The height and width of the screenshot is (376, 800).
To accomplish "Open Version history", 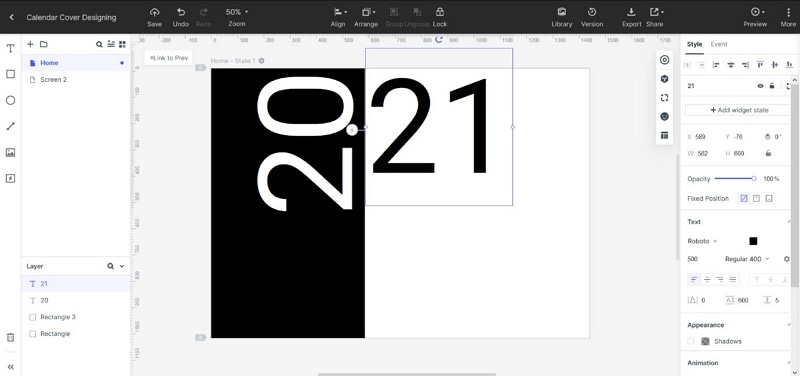I will point(592,17).
